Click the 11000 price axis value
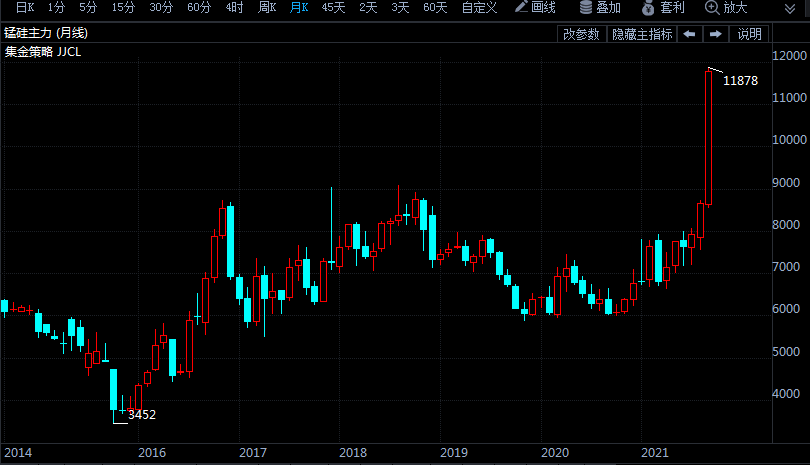The height and width of the screenshot is (465, 810). click(x=789, y=98)
